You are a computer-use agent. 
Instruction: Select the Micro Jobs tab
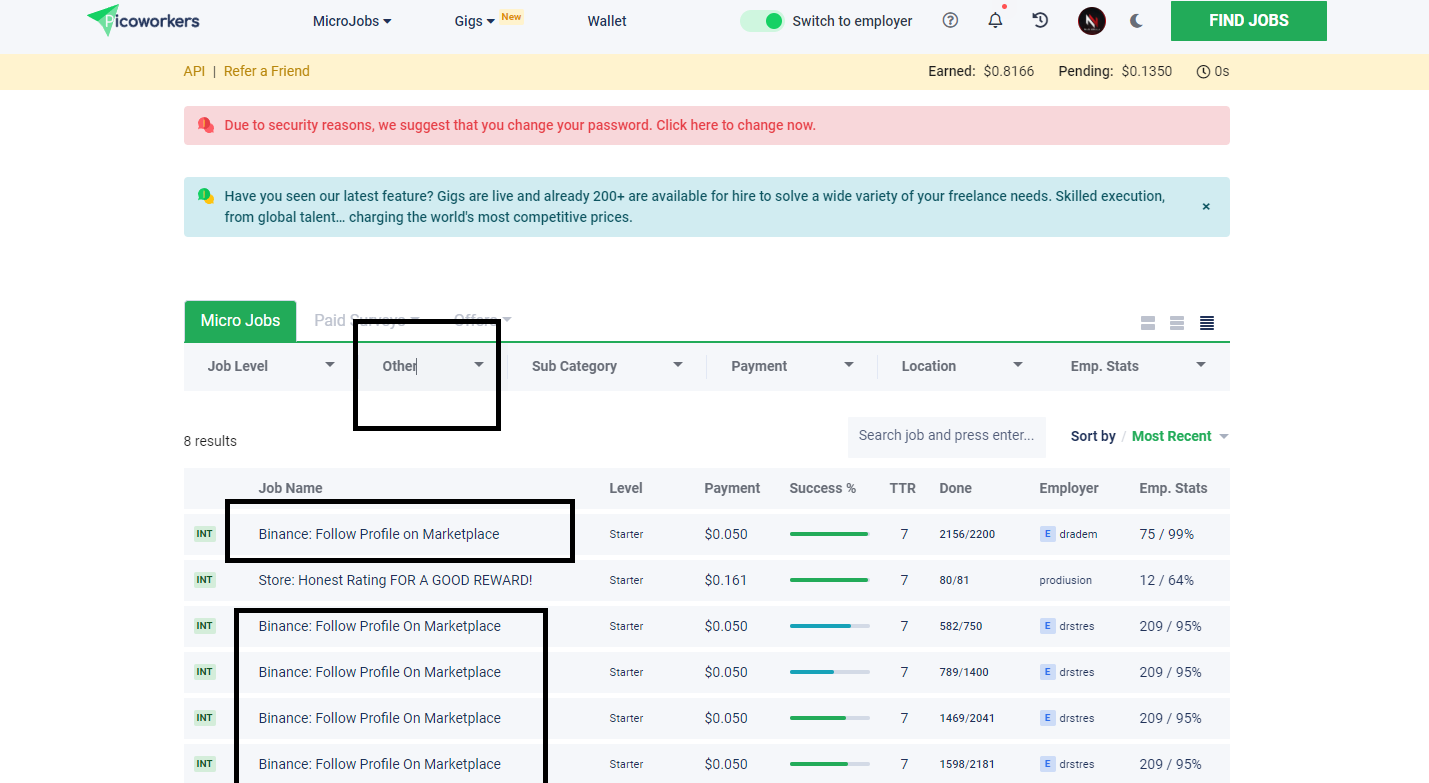tap(240, 321)
